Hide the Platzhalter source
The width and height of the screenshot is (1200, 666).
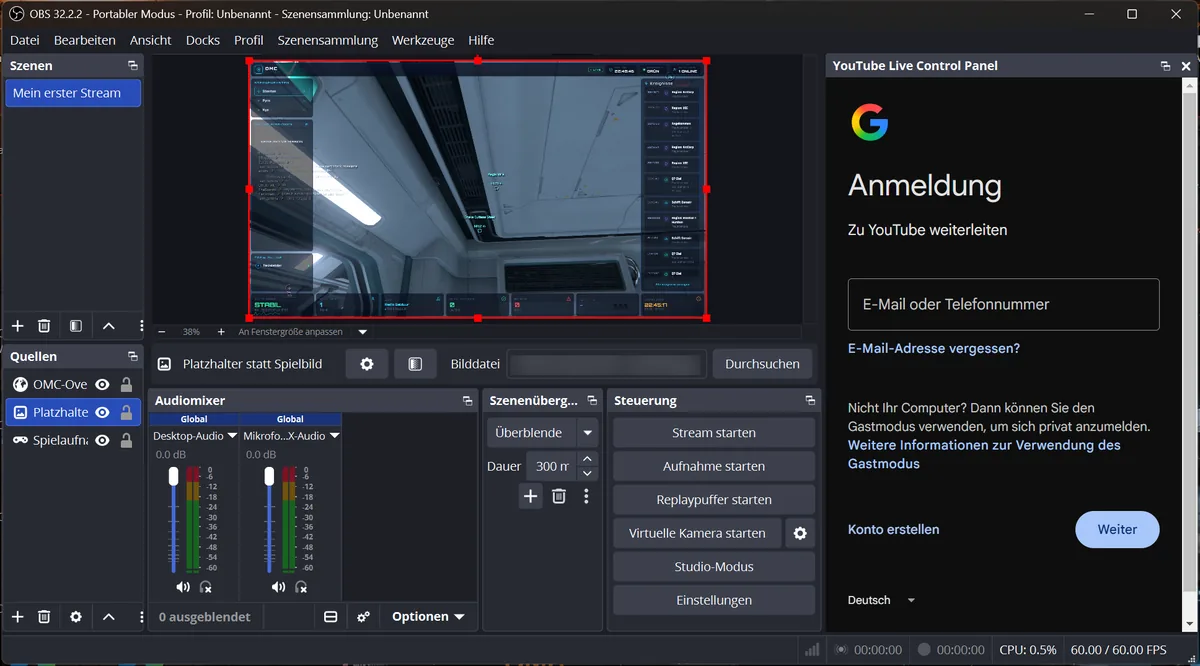coord(102,412)
